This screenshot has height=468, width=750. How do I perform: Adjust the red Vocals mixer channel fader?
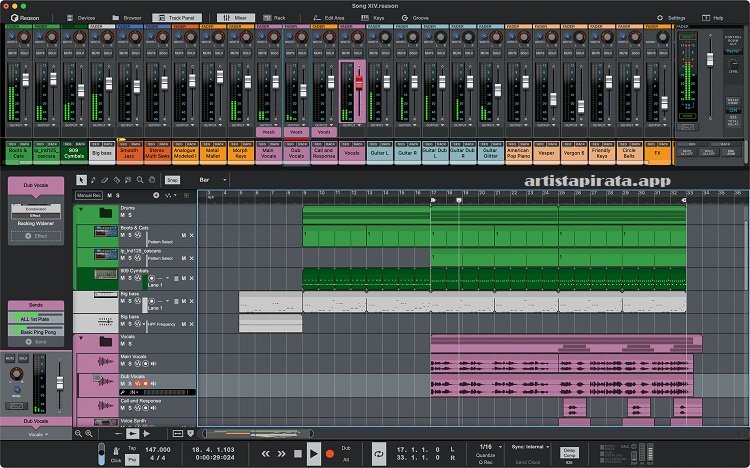point(359,82)
